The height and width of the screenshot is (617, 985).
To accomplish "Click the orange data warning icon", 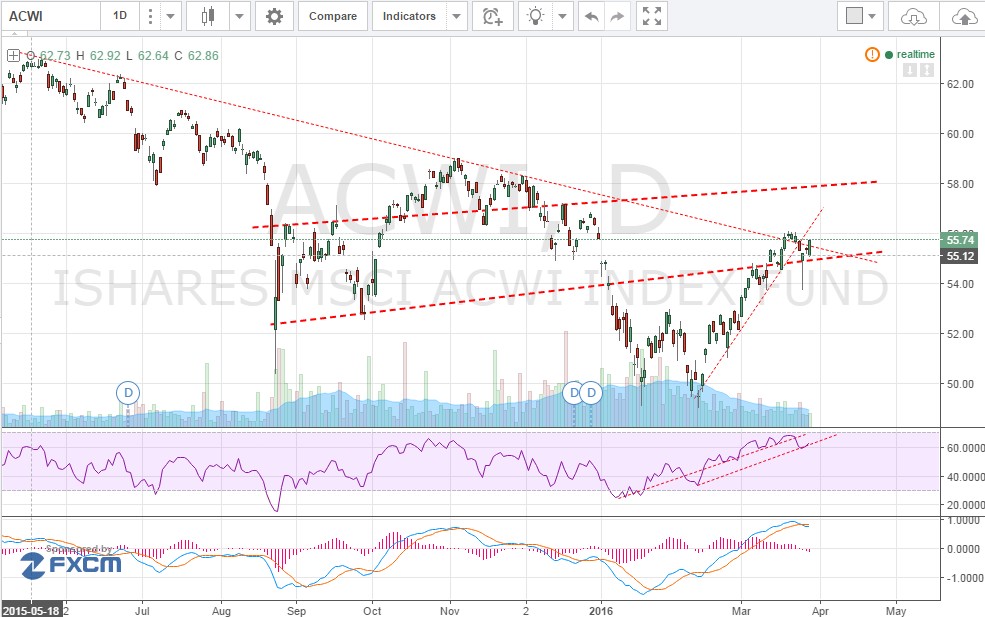I will (x=872, y=55).
